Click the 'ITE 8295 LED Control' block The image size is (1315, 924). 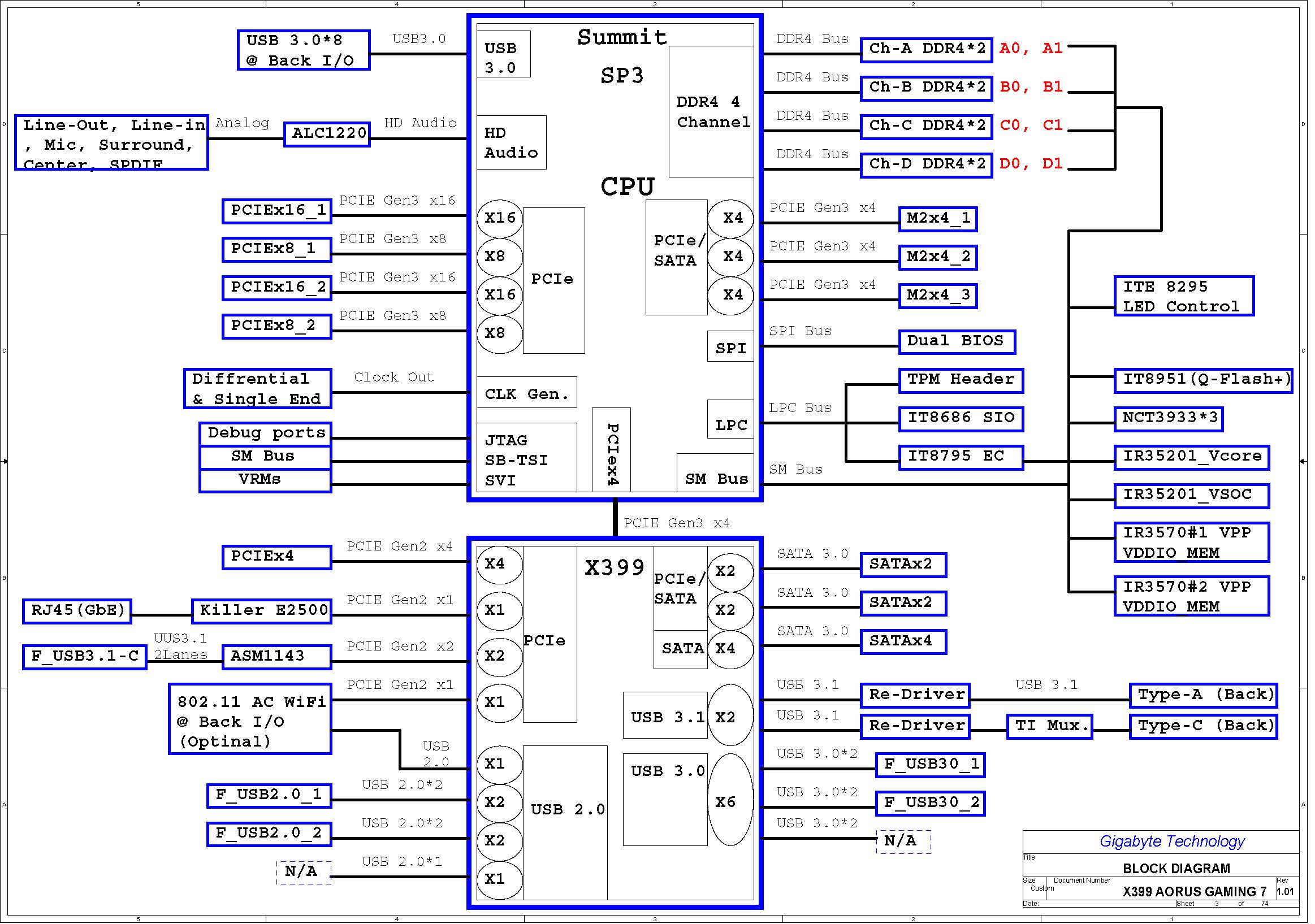click(1184, 297)
